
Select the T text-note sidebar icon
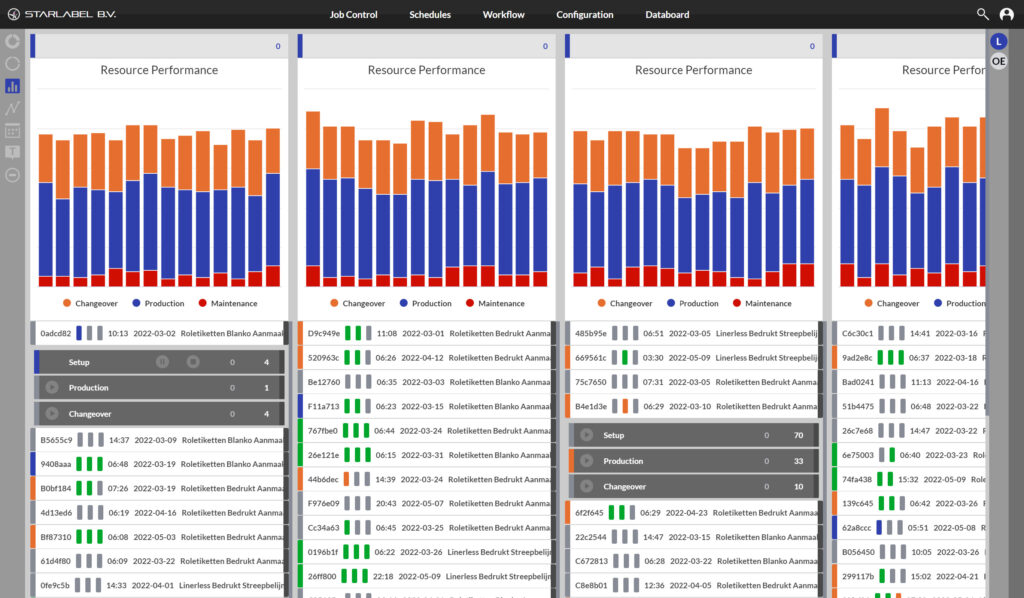click(12, 152)
